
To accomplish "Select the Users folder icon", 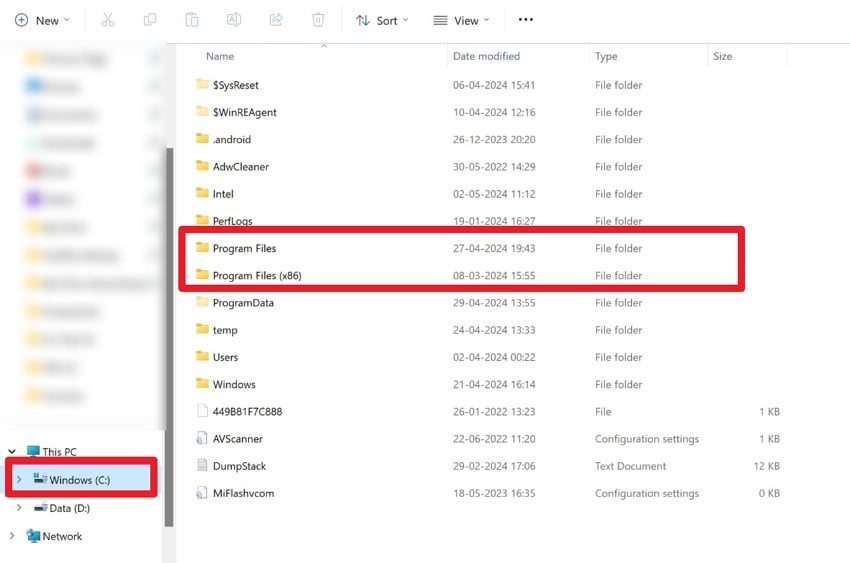I will click(202, 356).
